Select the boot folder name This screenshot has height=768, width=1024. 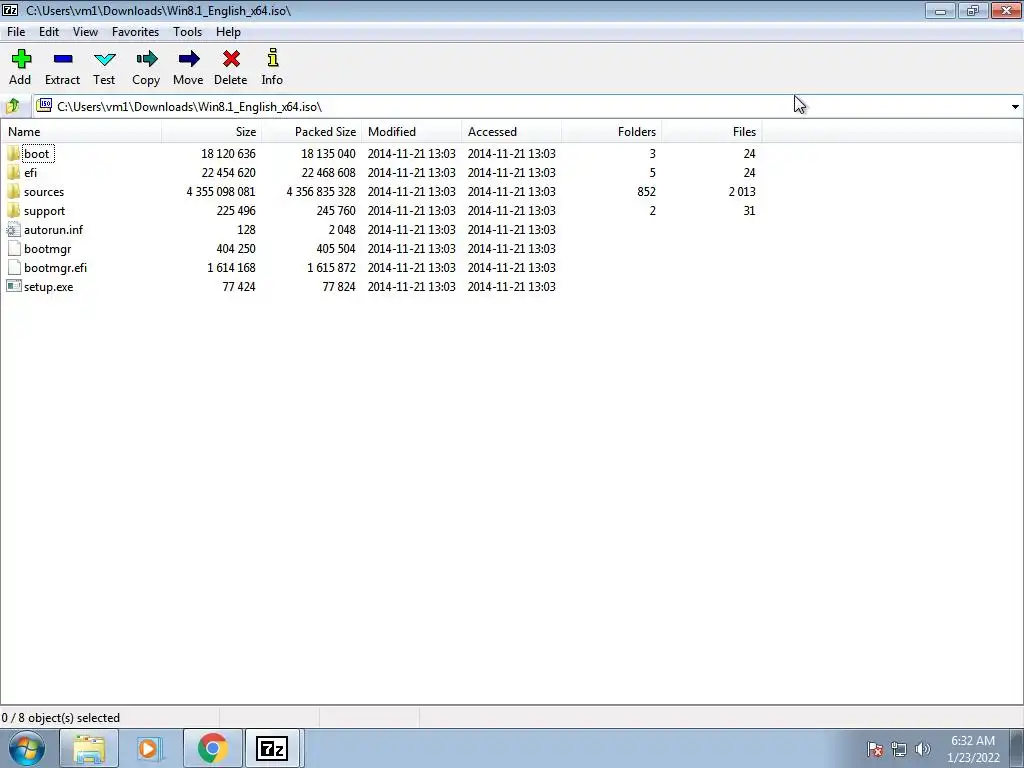(x=37, y=153)
